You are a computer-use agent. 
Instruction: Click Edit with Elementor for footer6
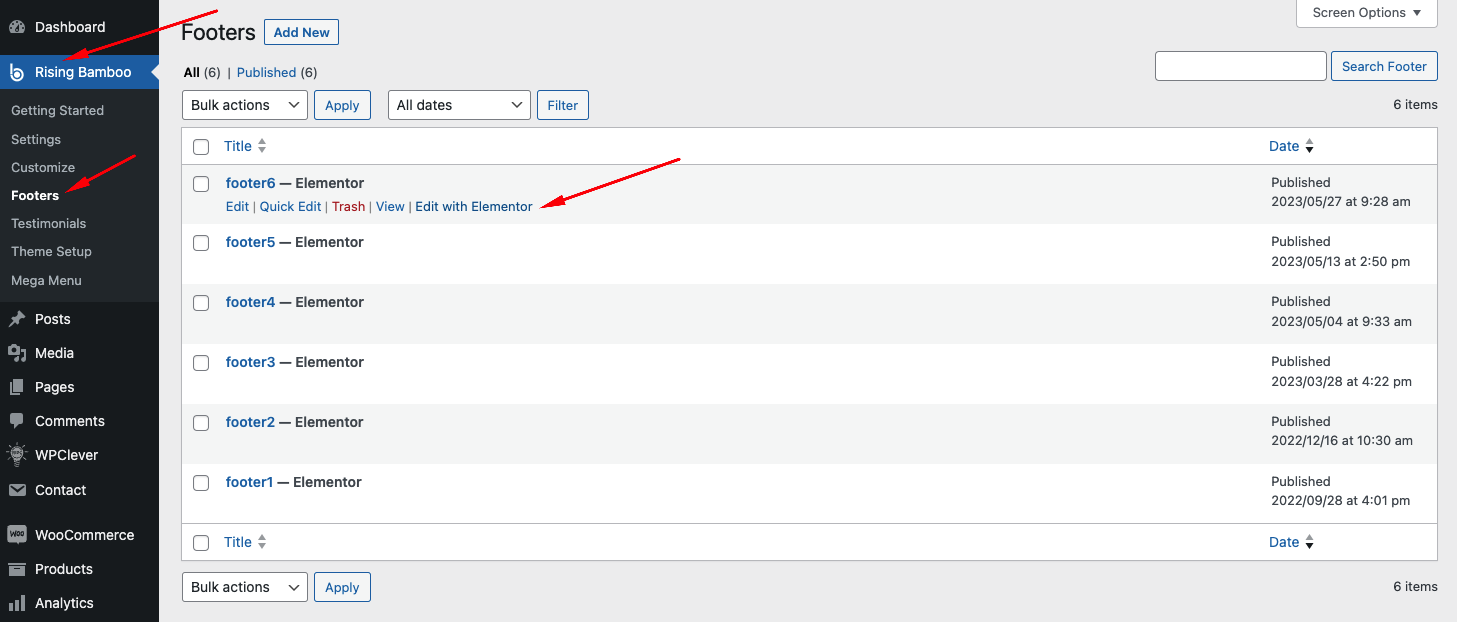[474, 206]
